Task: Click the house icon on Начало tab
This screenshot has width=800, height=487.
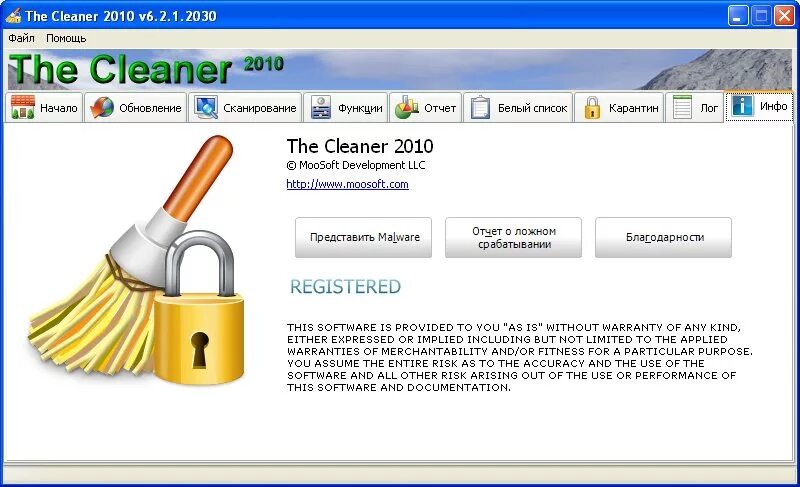Action: tap(22, 107)
